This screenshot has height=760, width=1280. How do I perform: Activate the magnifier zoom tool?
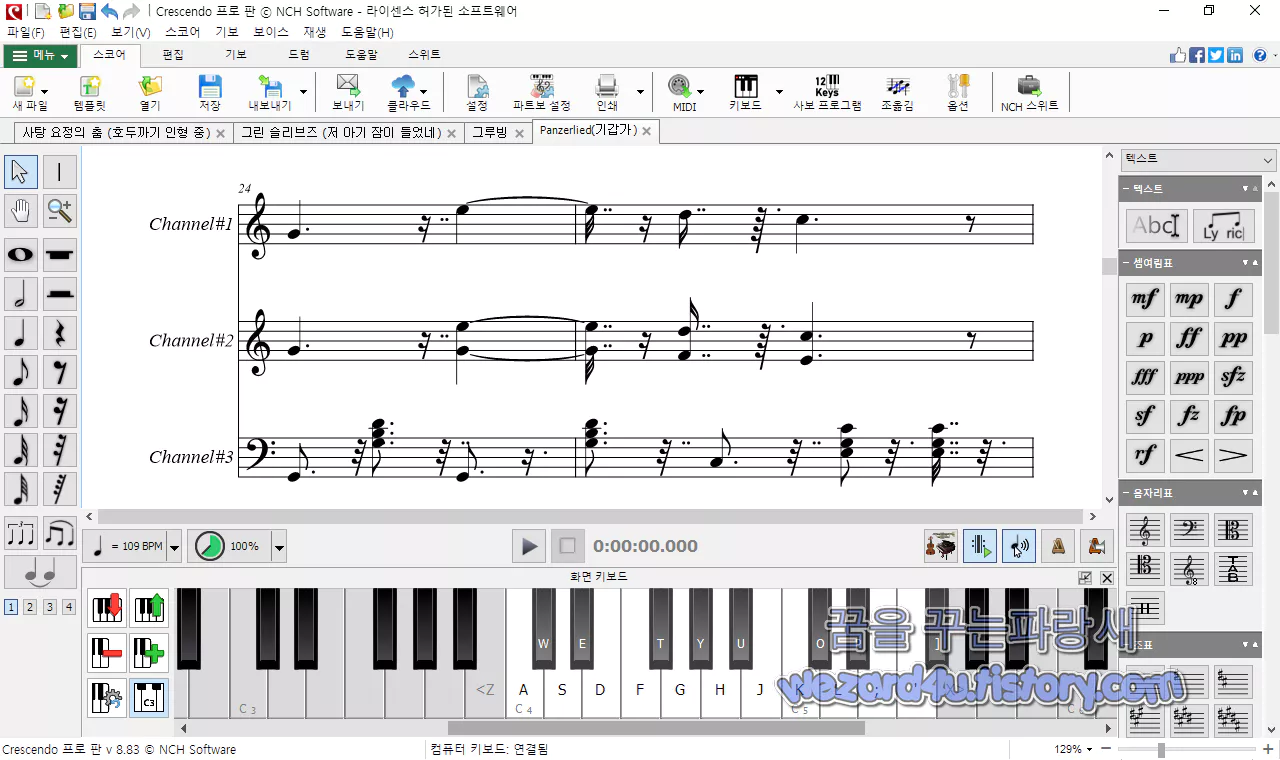coord(60,210)
